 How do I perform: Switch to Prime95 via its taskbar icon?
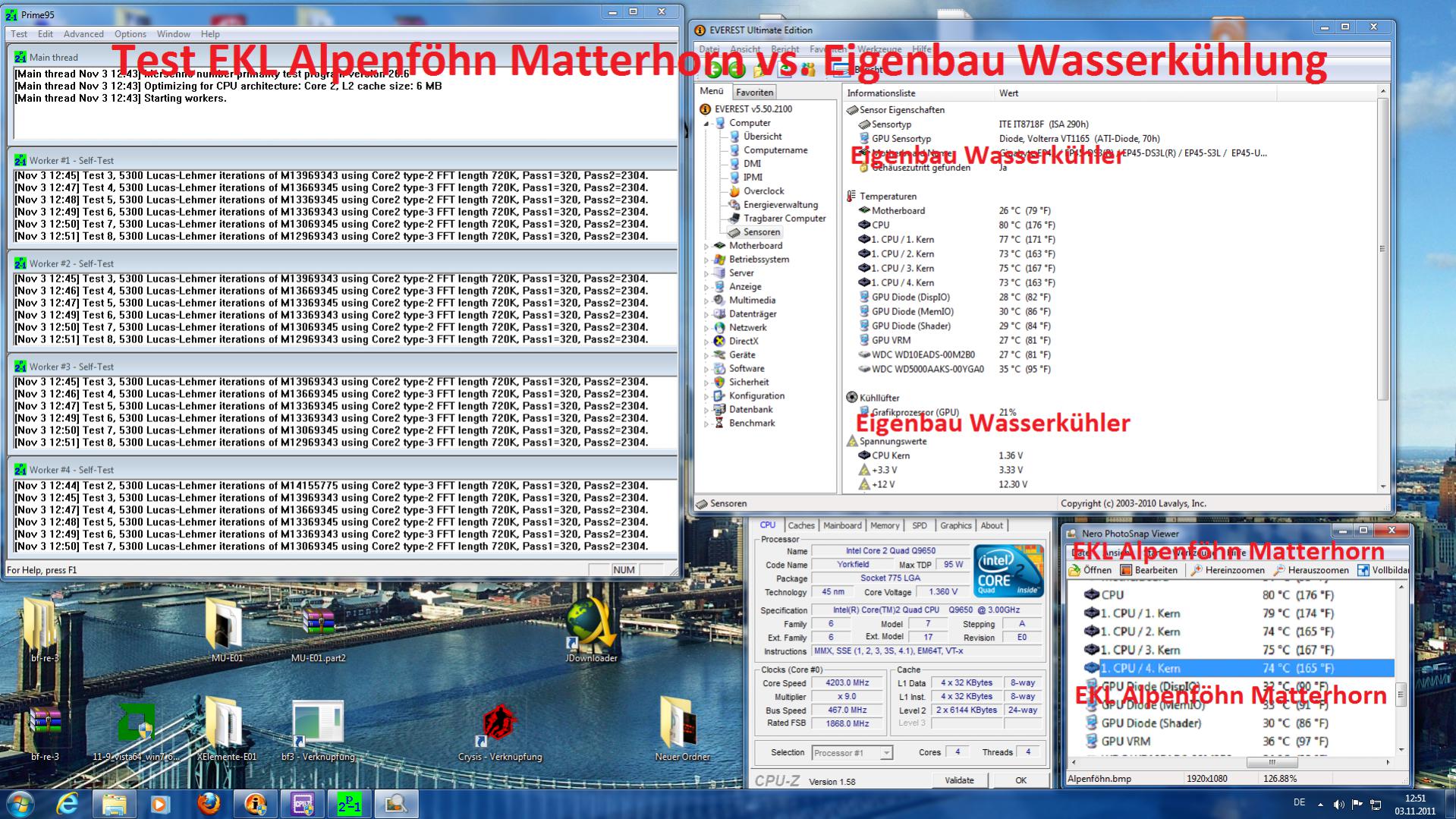[x=349, y=804]
